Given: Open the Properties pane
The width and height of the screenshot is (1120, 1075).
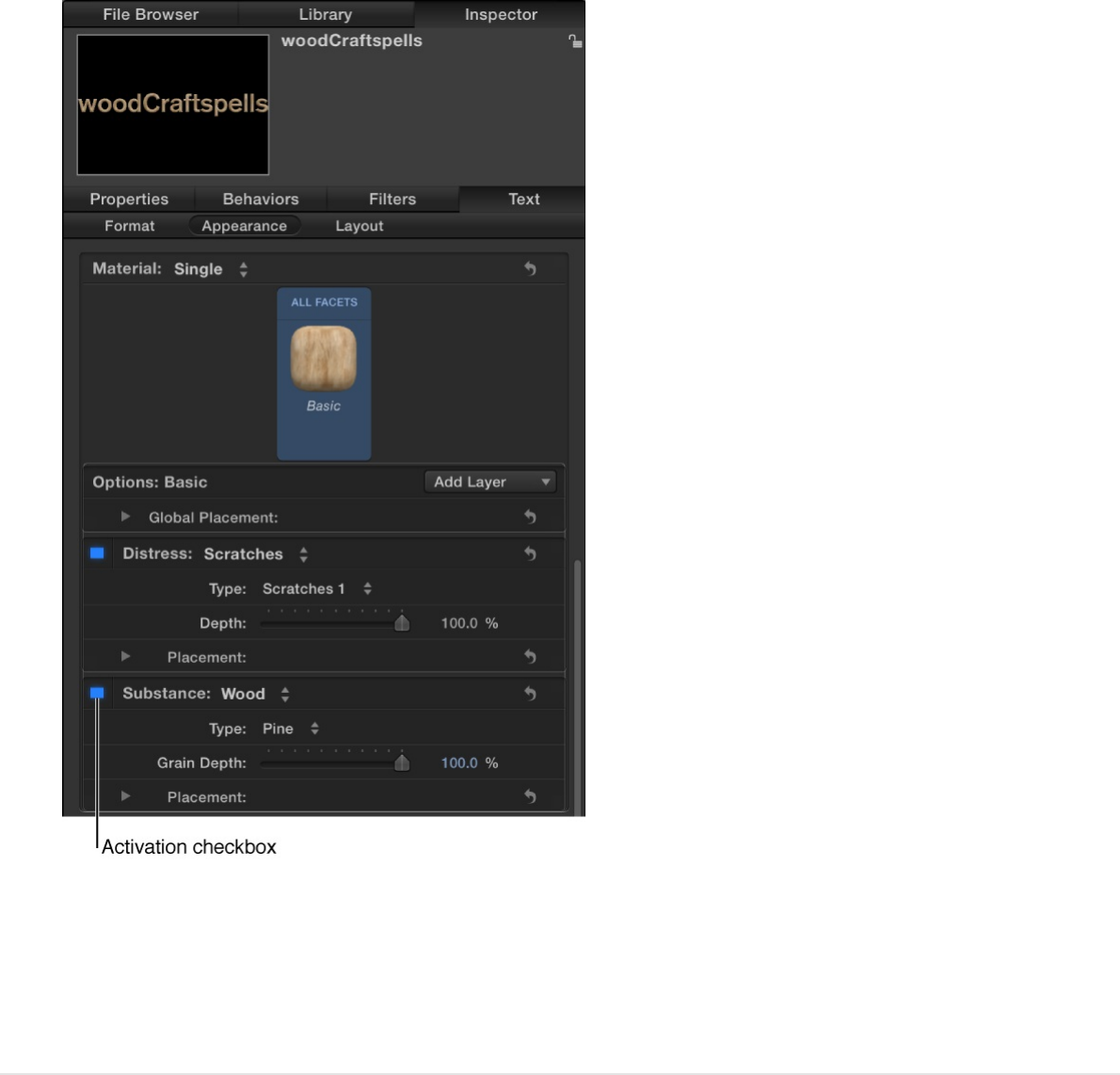Looking at the screenshot, I should tap(129, 200).
